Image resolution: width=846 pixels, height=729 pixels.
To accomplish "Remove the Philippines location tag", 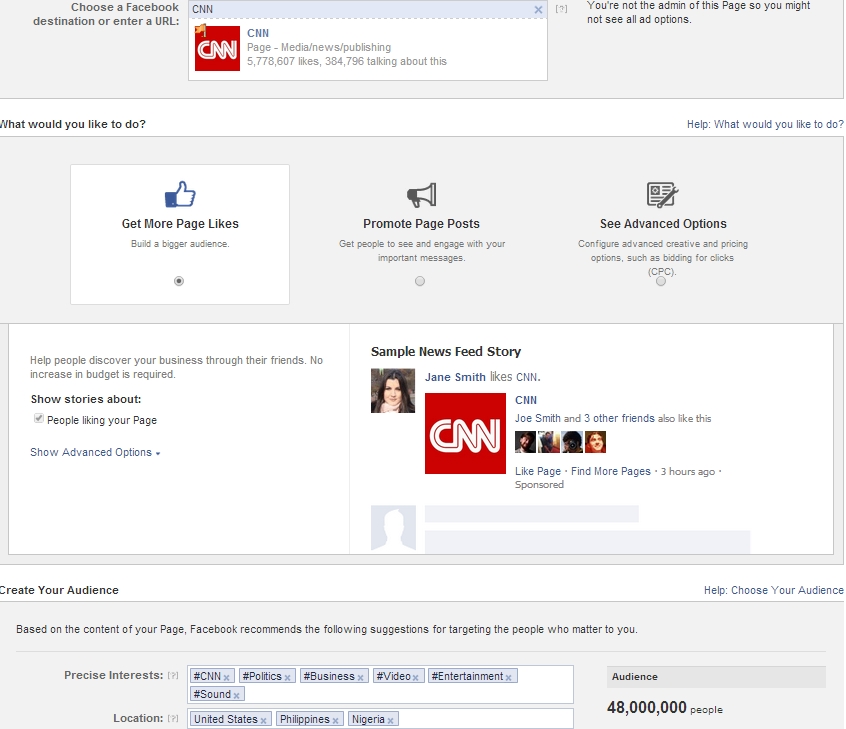I will point(335,720).
